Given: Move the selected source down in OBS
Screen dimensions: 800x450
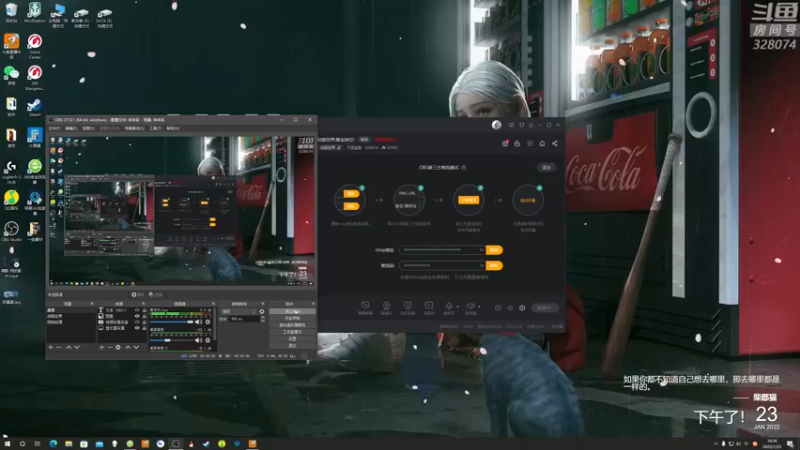Looking at the screenshot, I should [x=136, y=347].
